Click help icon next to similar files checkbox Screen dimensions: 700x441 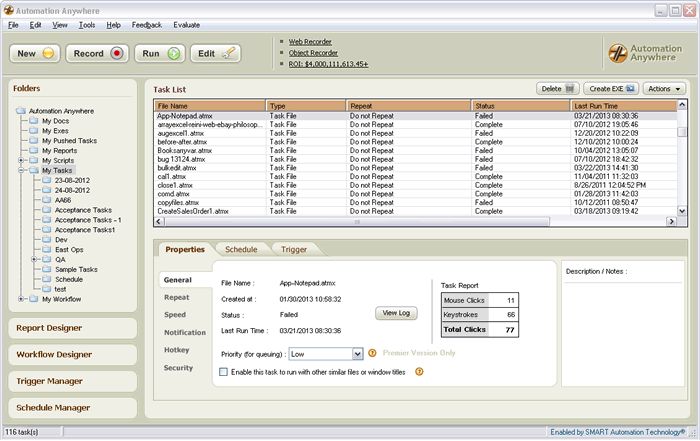click(419, 372)
